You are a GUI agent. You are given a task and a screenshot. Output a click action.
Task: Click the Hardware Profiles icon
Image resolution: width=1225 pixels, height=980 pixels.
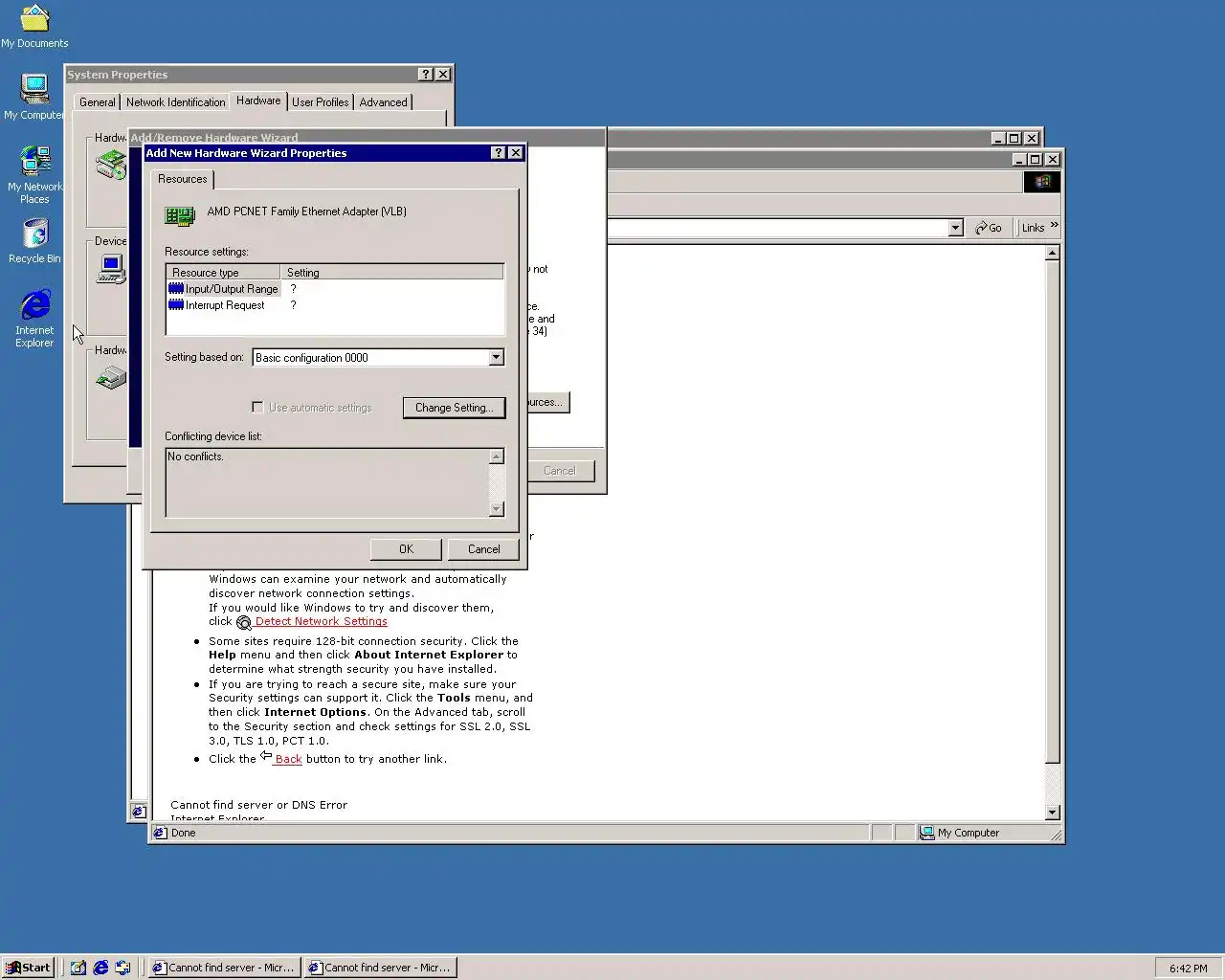point(111,379)
